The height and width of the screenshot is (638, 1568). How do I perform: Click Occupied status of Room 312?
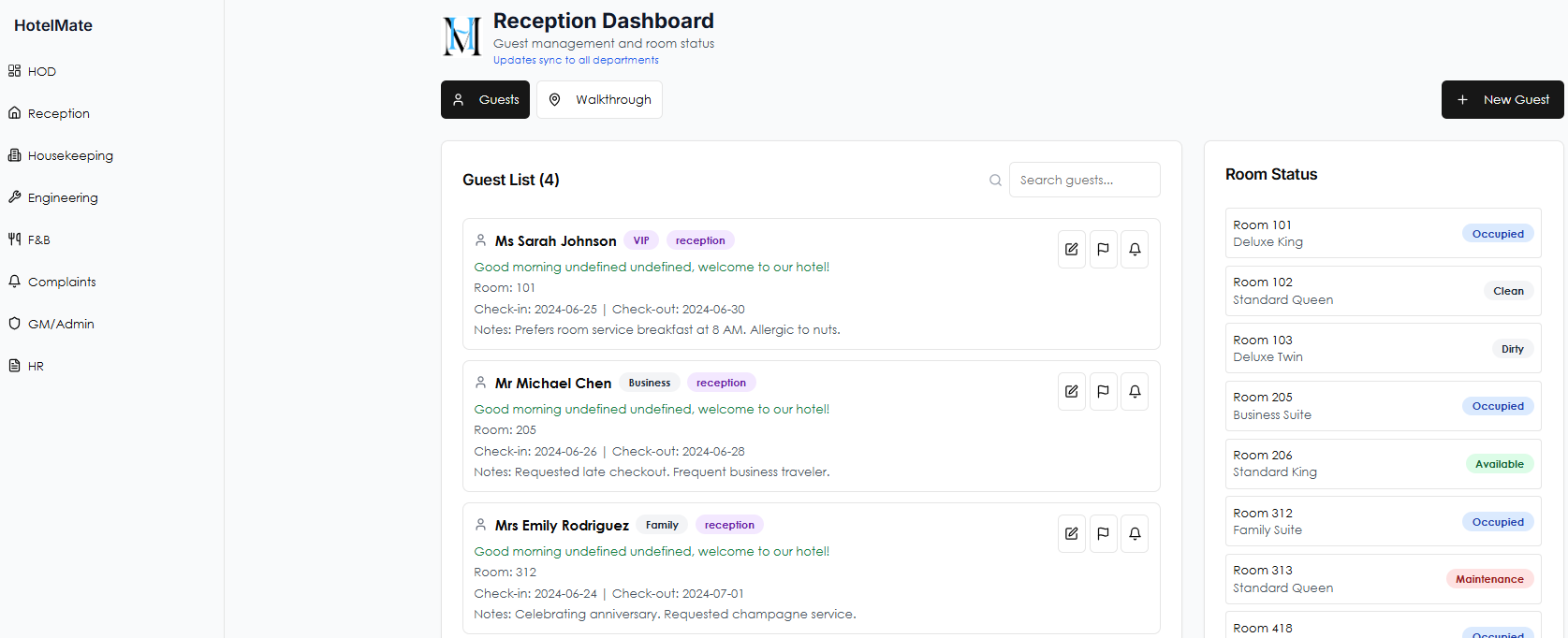tap(1498, 522)
